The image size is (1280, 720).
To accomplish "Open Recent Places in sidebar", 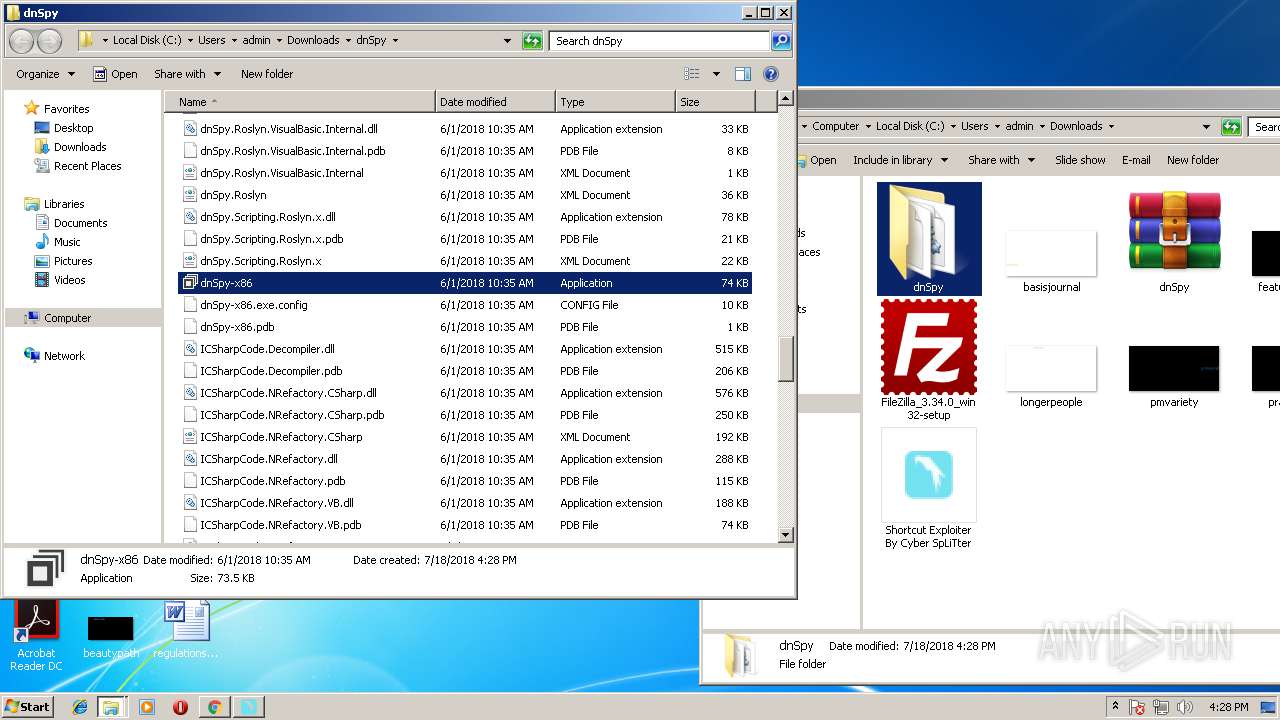I will pyautogui.click(x=87, y=166).
